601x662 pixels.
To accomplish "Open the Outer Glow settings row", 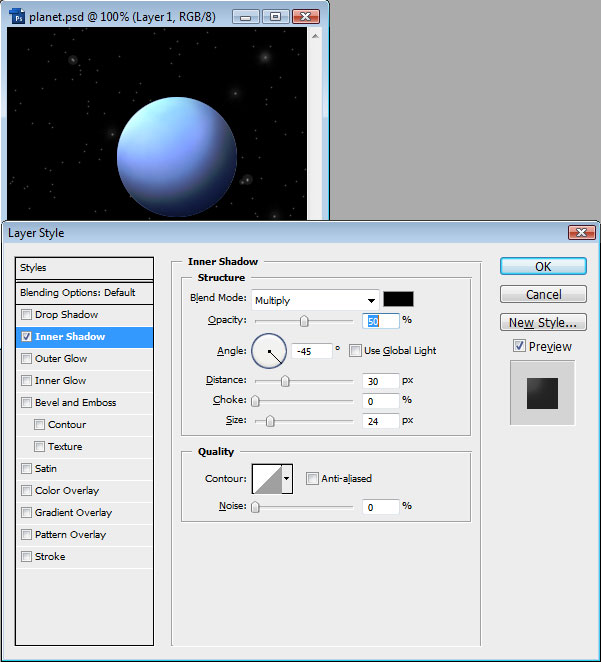I will (x=84, y=358).
